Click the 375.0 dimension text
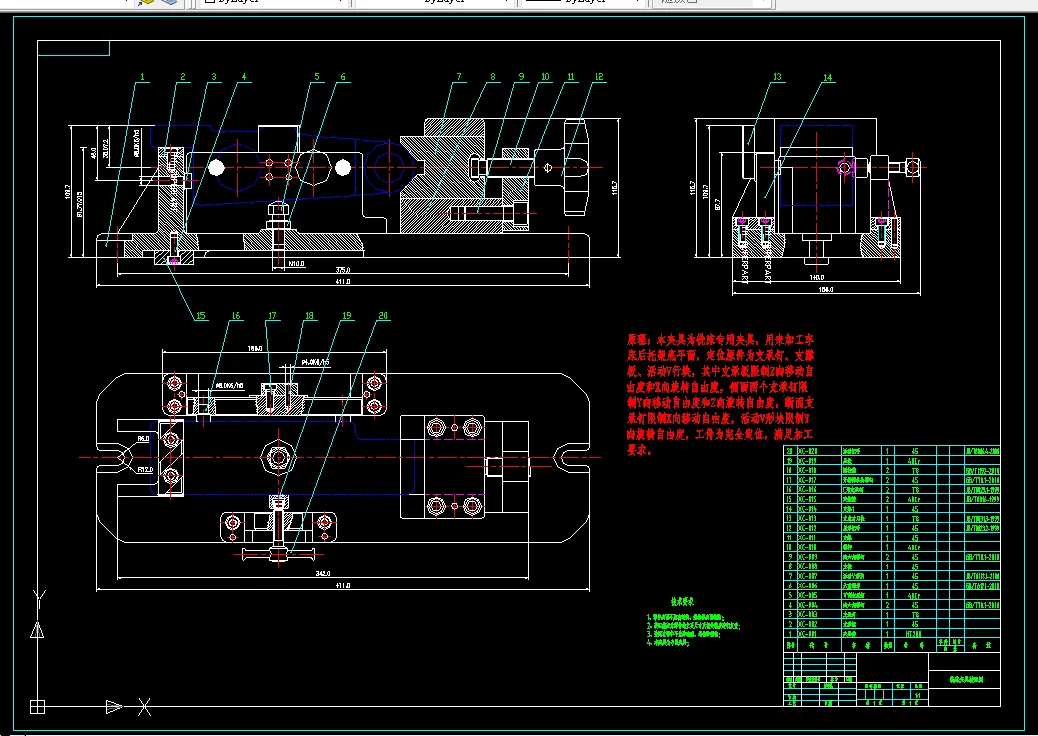The image size is (1038, 736). 343,270
